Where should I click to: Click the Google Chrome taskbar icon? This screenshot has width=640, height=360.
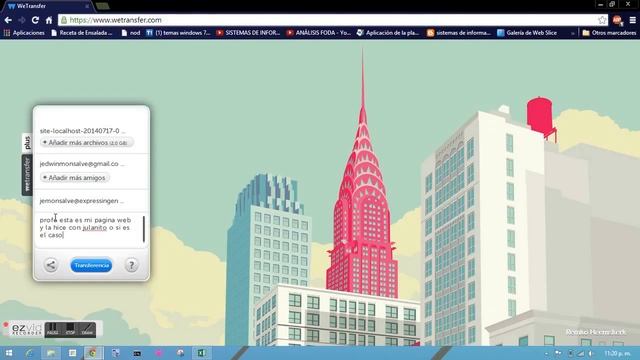pos(93,353)
